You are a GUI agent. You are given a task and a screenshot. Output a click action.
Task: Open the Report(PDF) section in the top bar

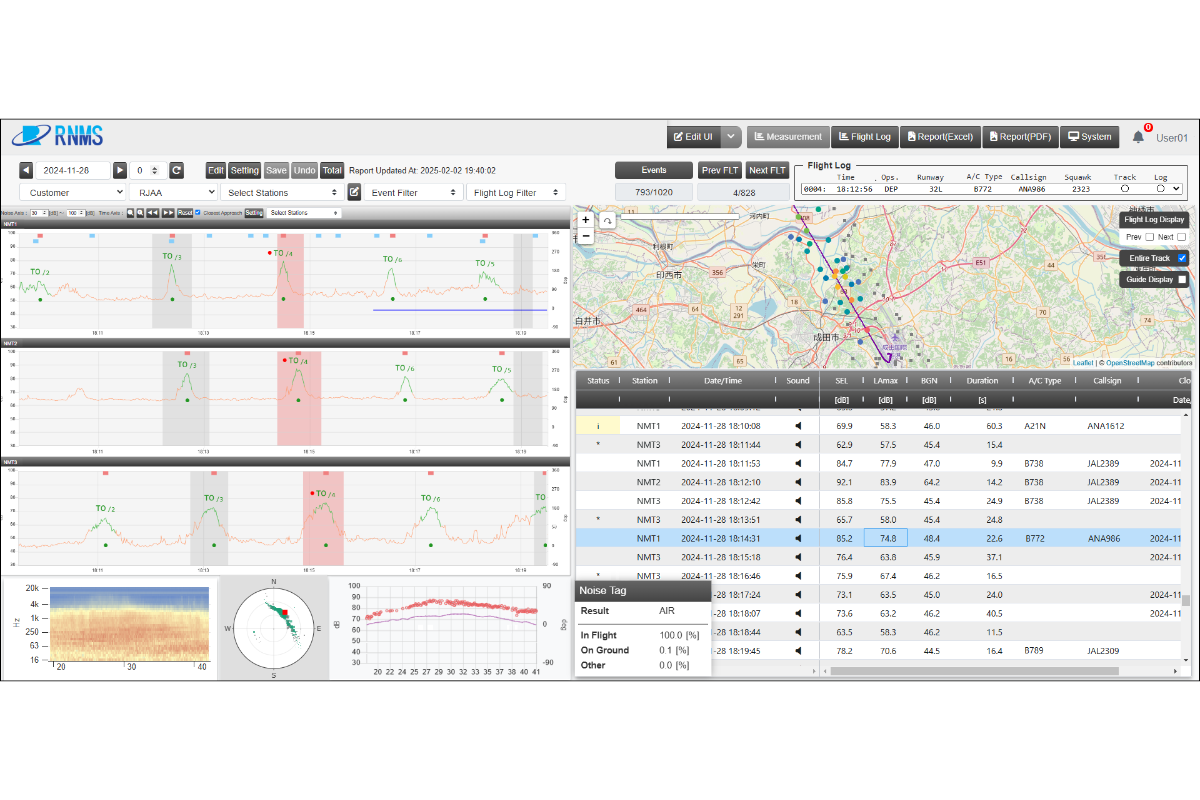[x=1020, y=136]
